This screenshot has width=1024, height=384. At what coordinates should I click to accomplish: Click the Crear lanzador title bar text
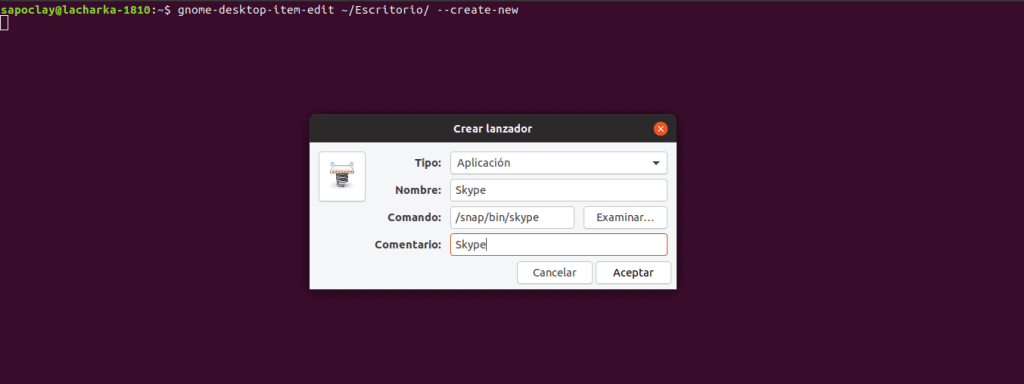492,129
